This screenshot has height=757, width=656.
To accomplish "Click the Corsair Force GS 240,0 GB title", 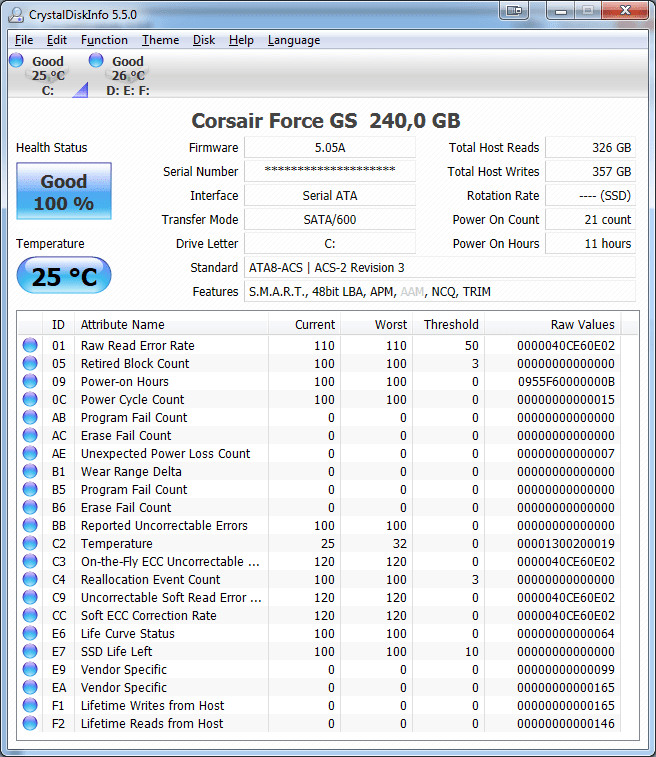I will point(326,121).
